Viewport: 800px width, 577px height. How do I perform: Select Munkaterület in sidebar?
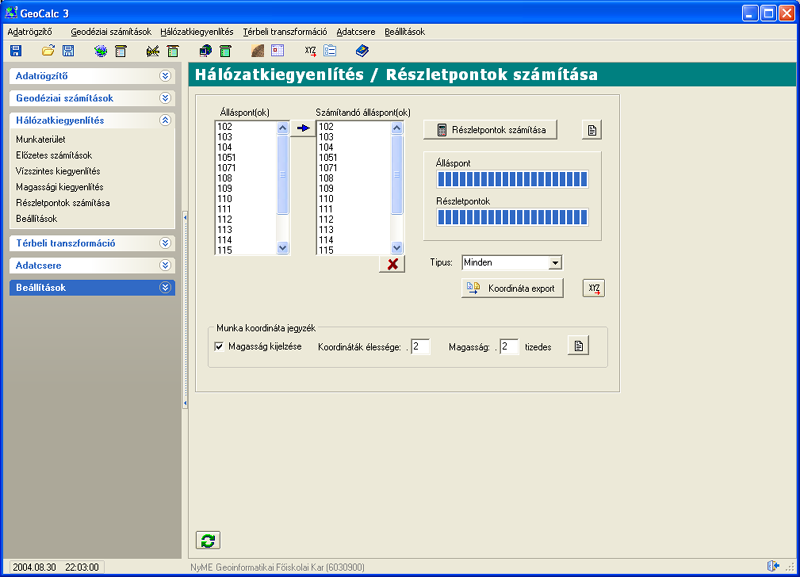40,139
